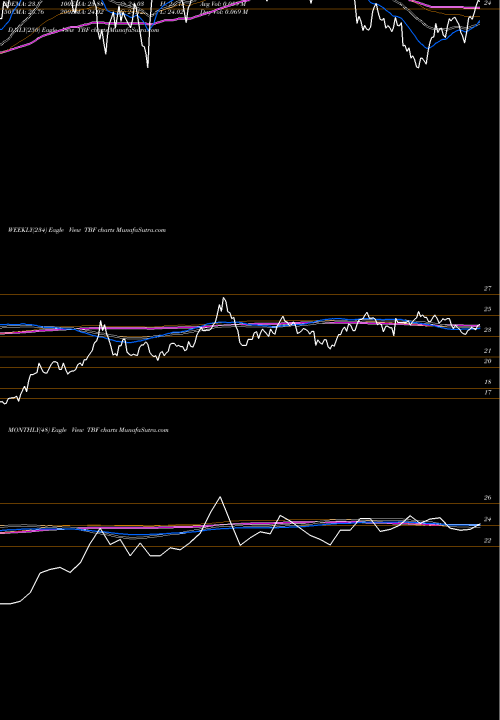500x720 pixels.
Task: Click the MONTHLY(48) Eagle View chart title
Action: point(88,430)
